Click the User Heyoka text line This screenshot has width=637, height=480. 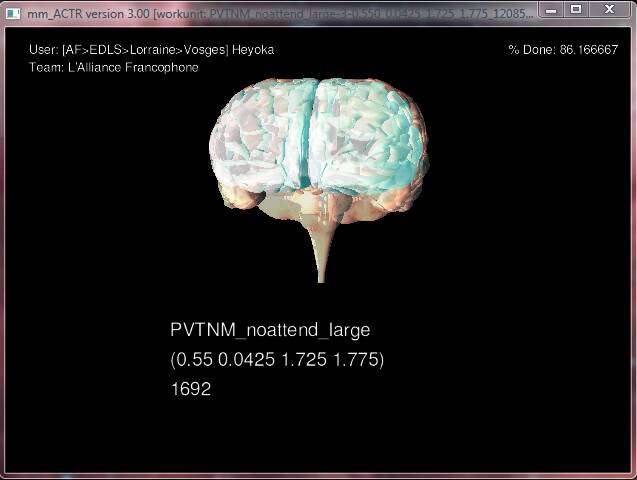152,49
